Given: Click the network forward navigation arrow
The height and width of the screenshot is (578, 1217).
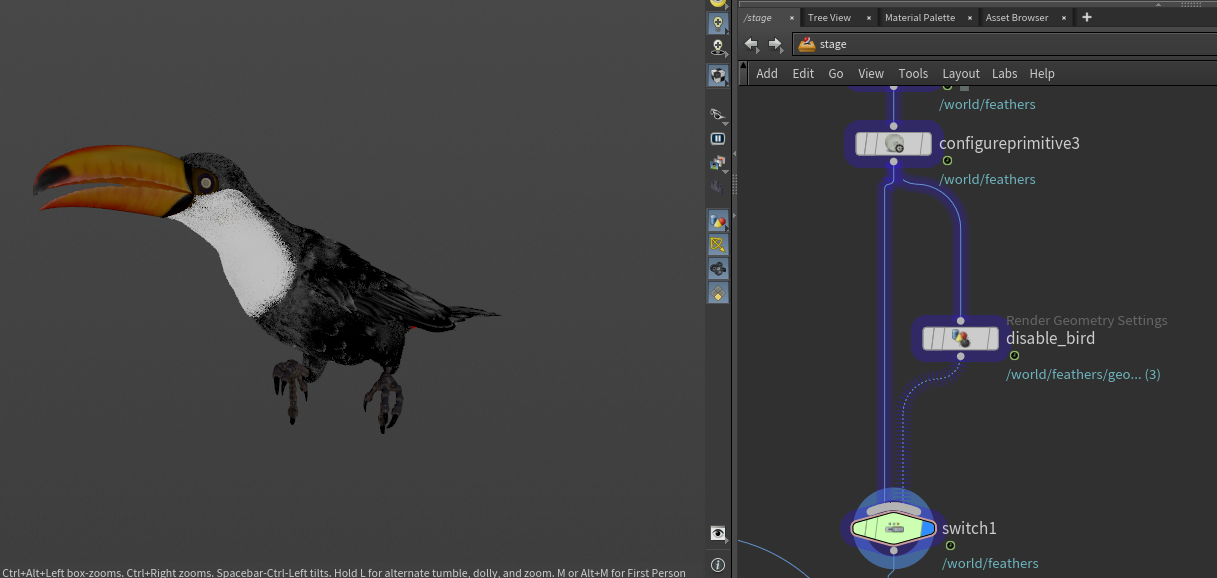Looking at the screenshot, I should coord(775,44).
